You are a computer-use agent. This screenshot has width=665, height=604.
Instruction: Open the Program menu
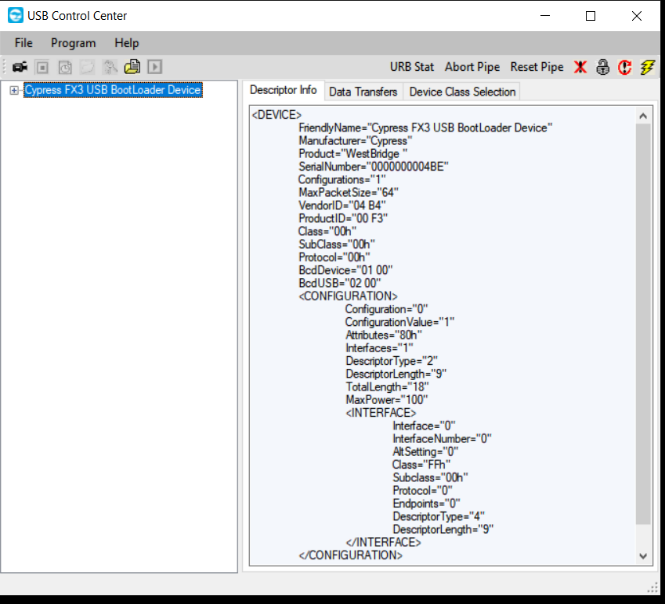[x=73, y=43]
